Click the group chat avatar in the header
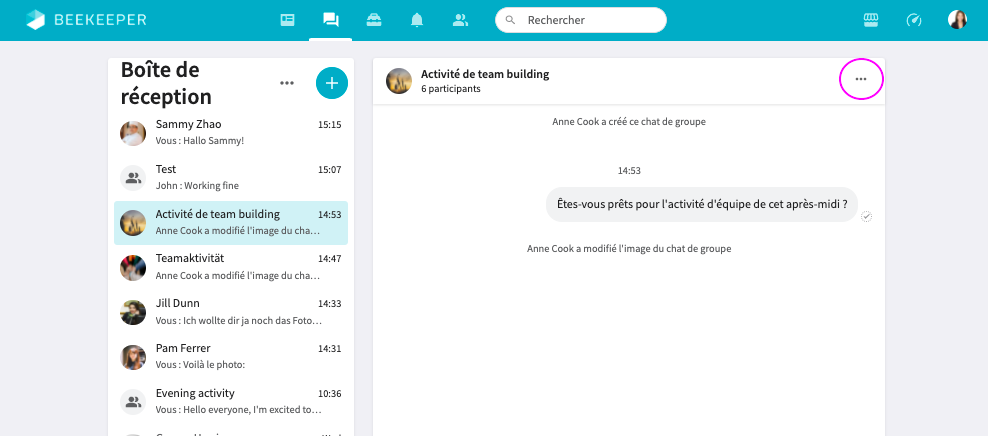Viewport: 988px width, 436px height. 399,81
